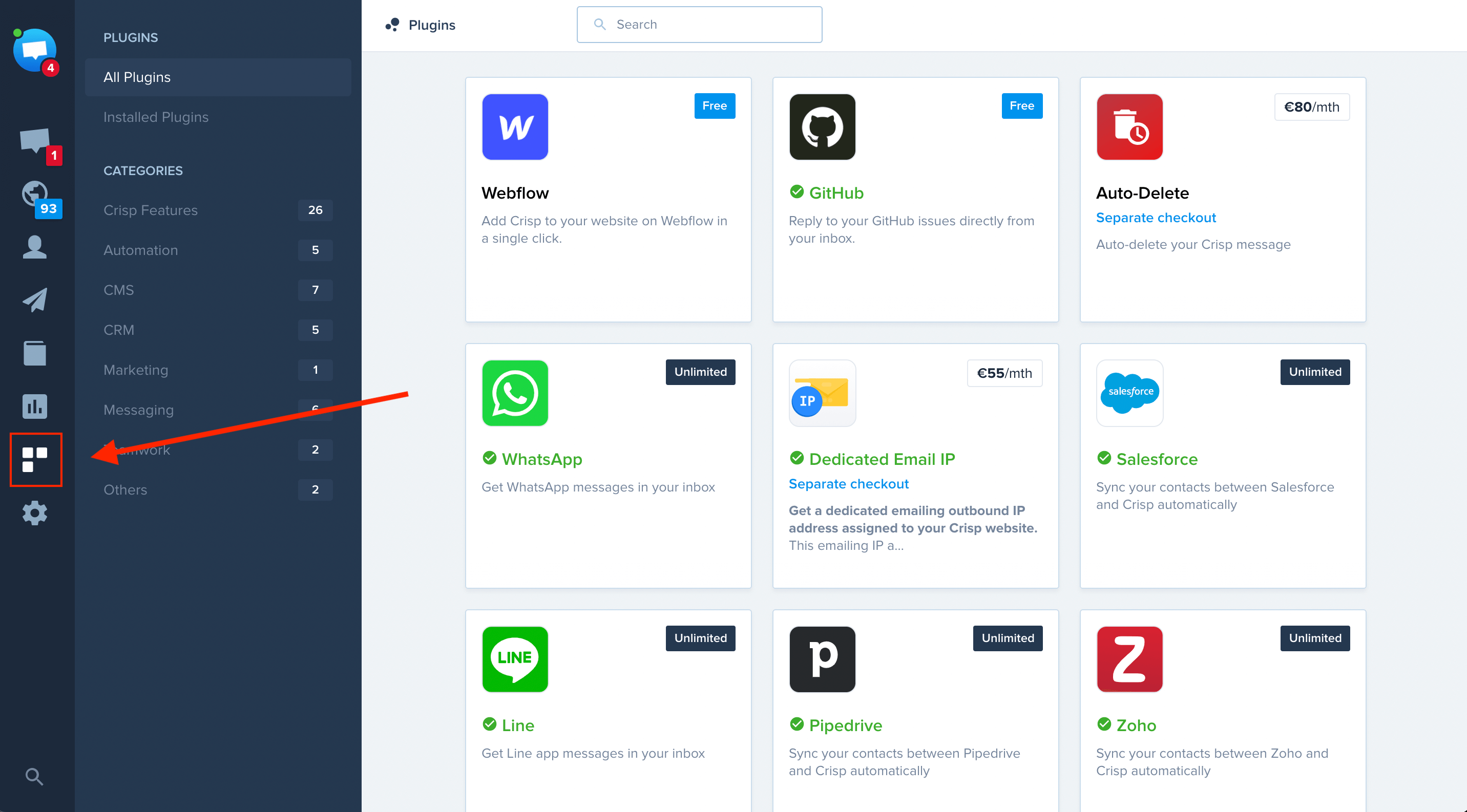This screenshot has height=812, width=1467.
Task: Select the All Plugins menu item
Action: click(x=218, y=77)
